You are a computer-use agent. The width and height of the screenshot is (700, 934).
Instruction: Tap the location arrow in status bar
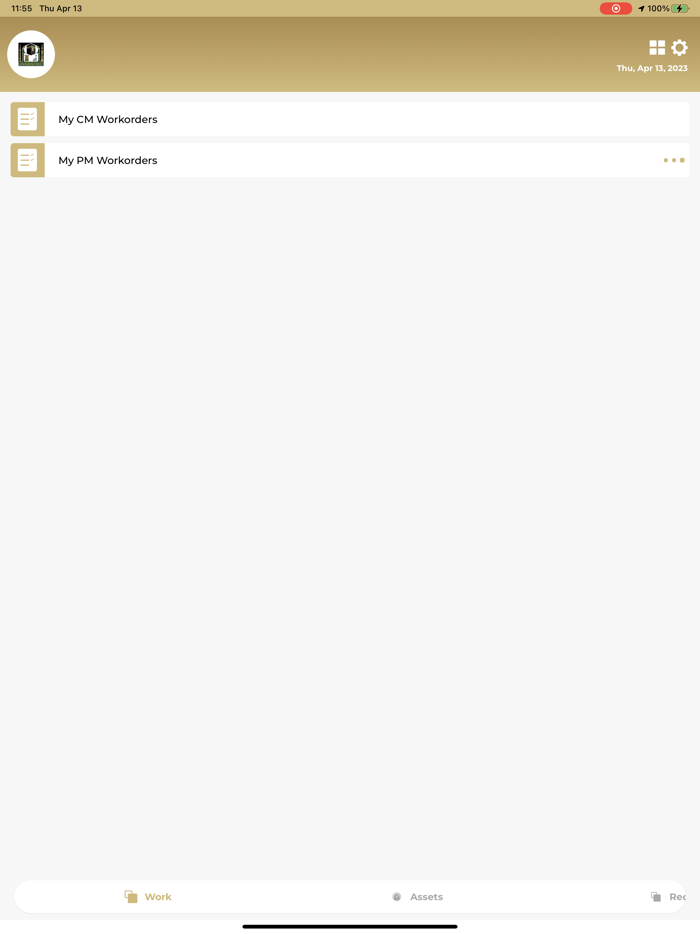(641, 8)
